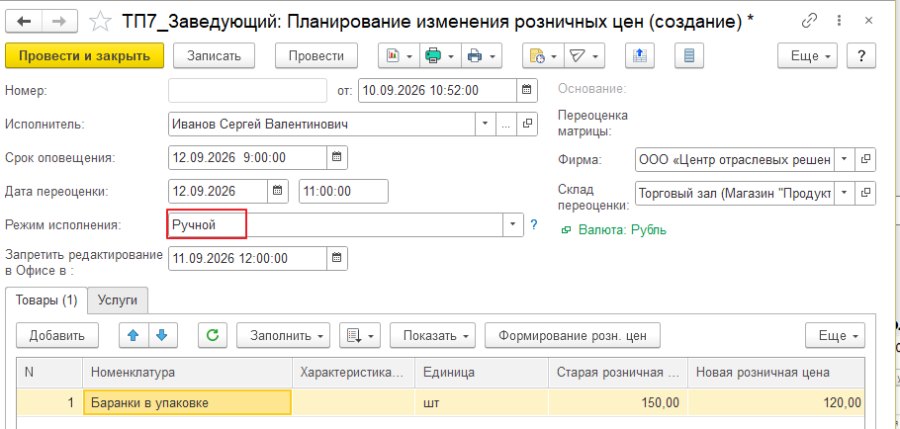Copy link via the chain icon
The image size is (900, 429).
pyautogui.click(x=809, y=21)
